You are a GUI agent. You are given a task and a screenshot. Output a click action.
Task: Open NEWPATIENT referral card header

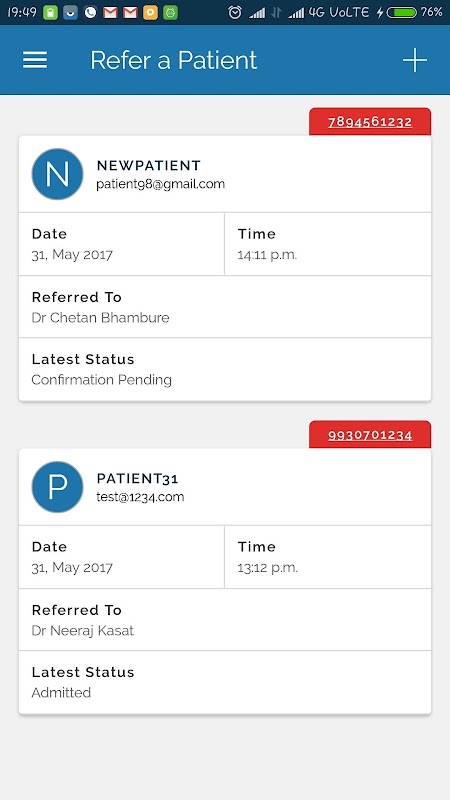coord(225,174)
